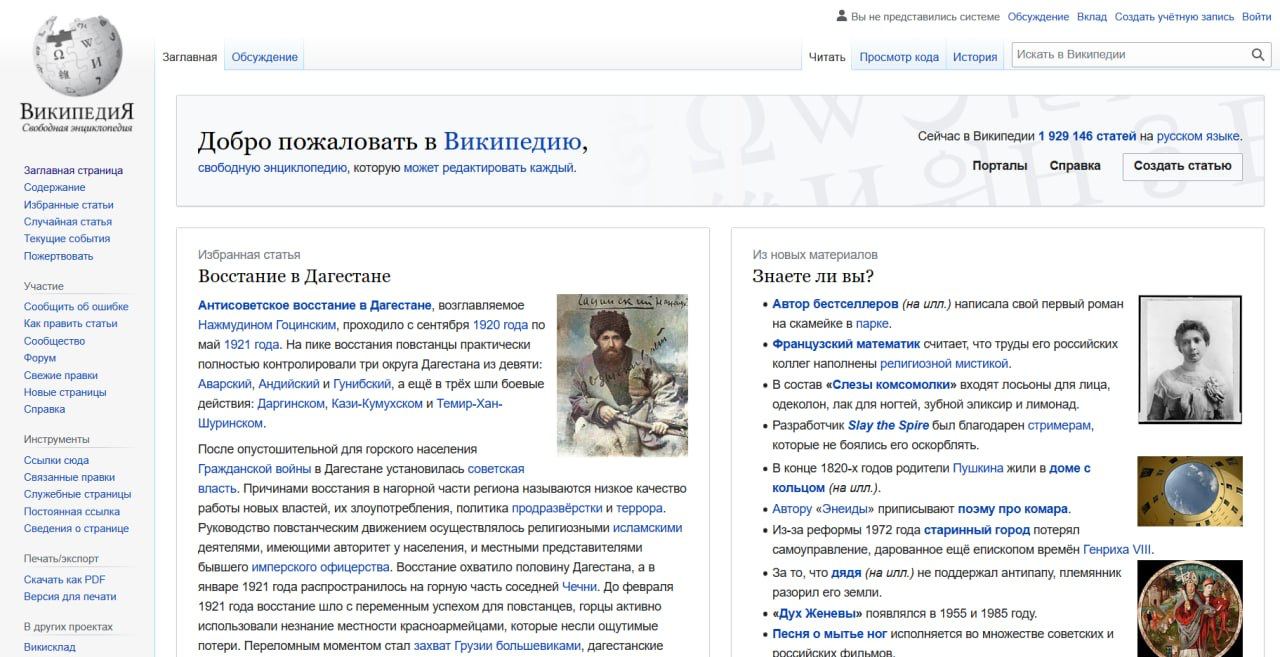Open 'Ссылки сюда' tool link
1280x657 pixels.
(x=57, y=460)
